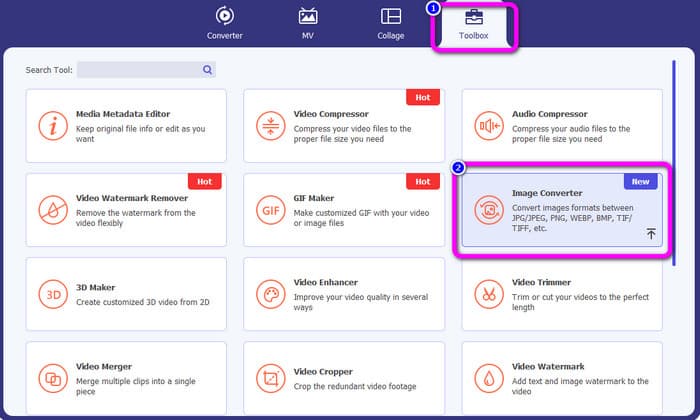Click the pin-to-top arrow in Image Converter
The width and height of the screenshot is (700, 420).
(650, 233)
